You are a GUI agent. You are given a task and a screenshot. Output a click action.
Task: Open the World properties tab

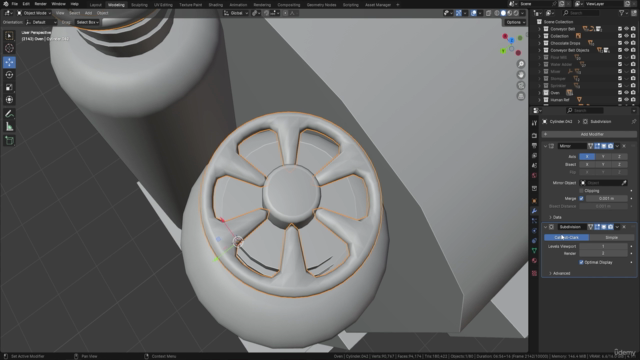pos(534,176)
